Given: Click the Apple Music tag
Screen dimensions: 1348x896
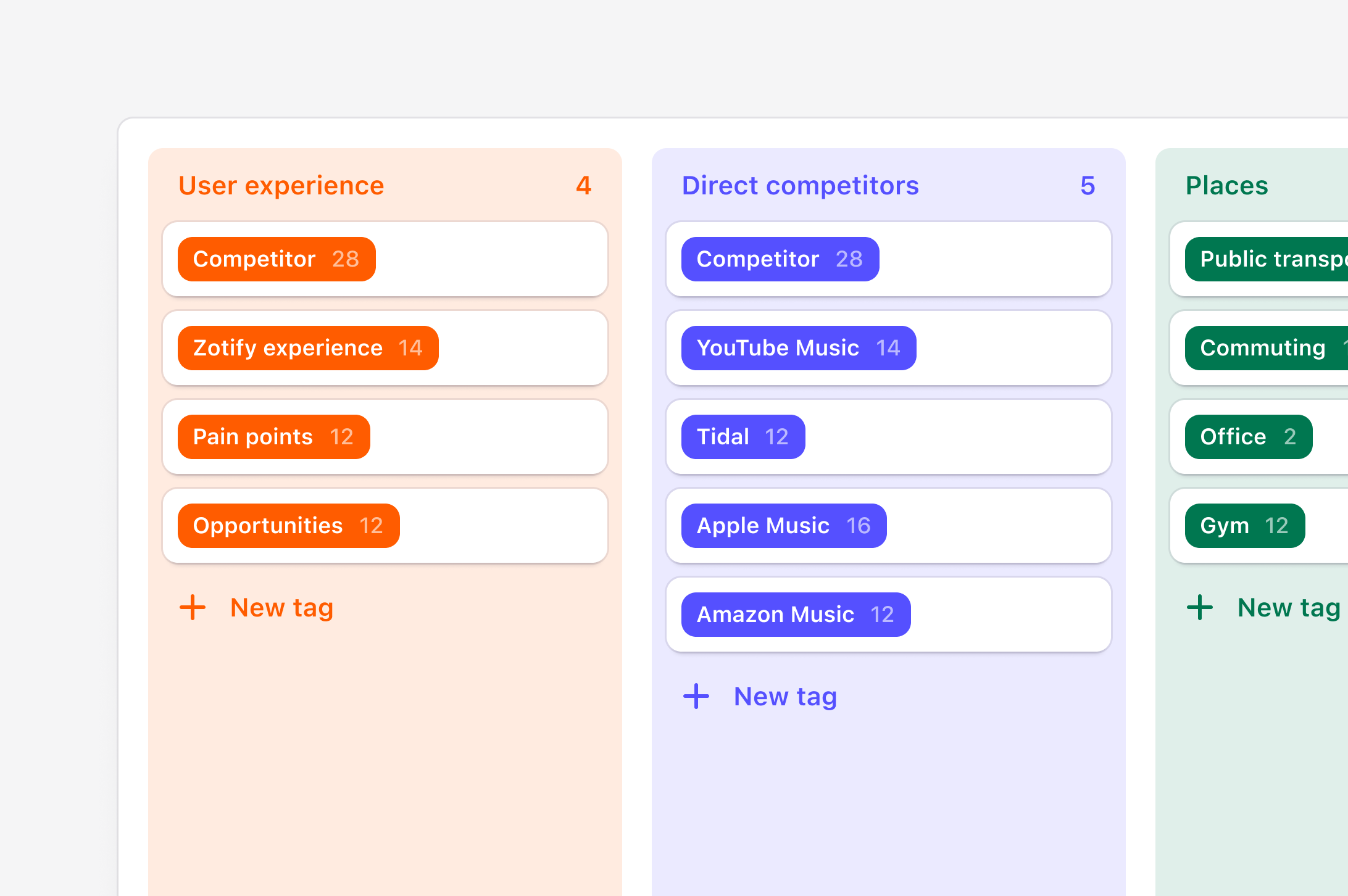Looking at the screenshot, I should click(784, 526).
